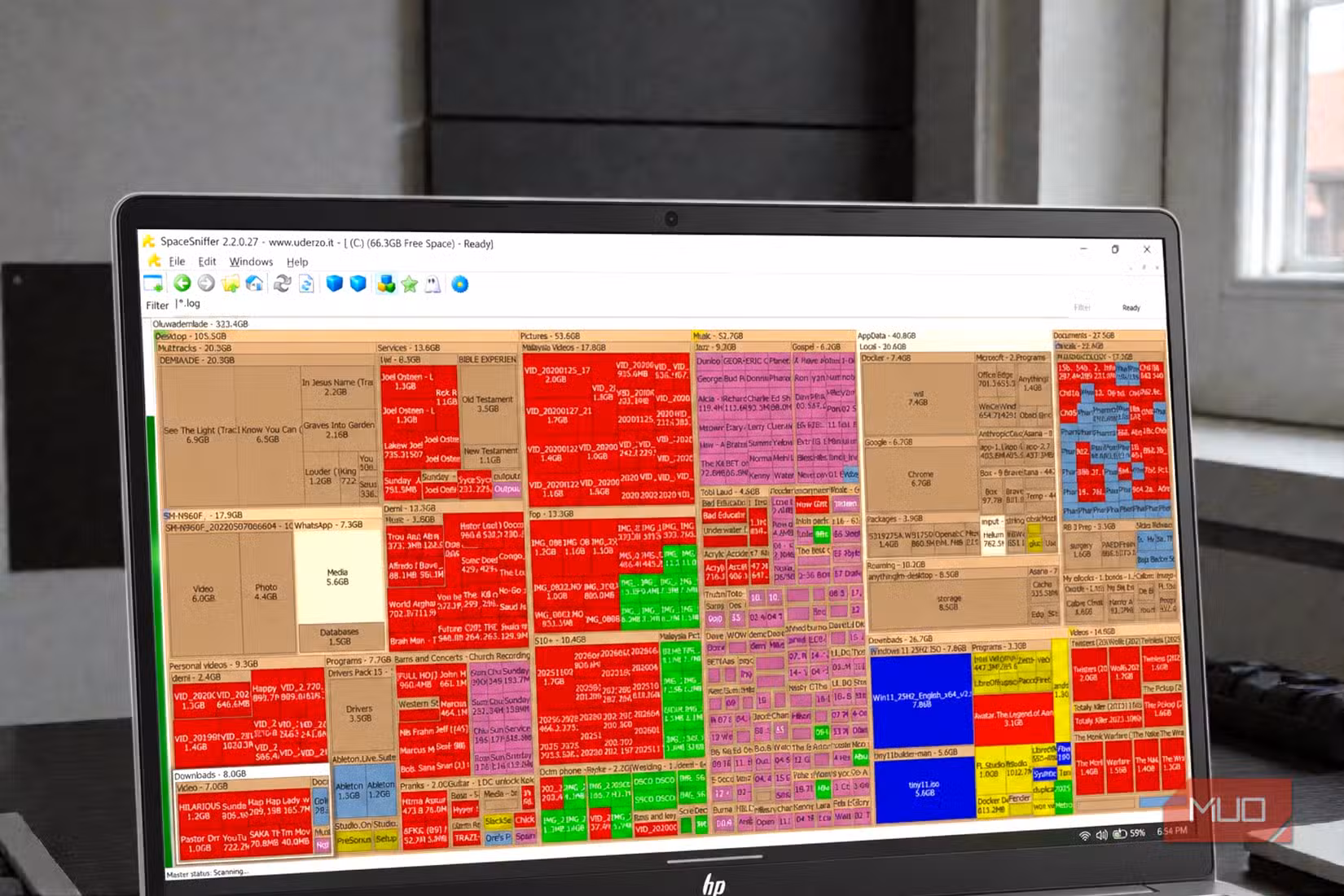Toggle the file classes style (colored cubes icon)
The width and height of the screenshot is (1344, 896).
click(386, 283)
